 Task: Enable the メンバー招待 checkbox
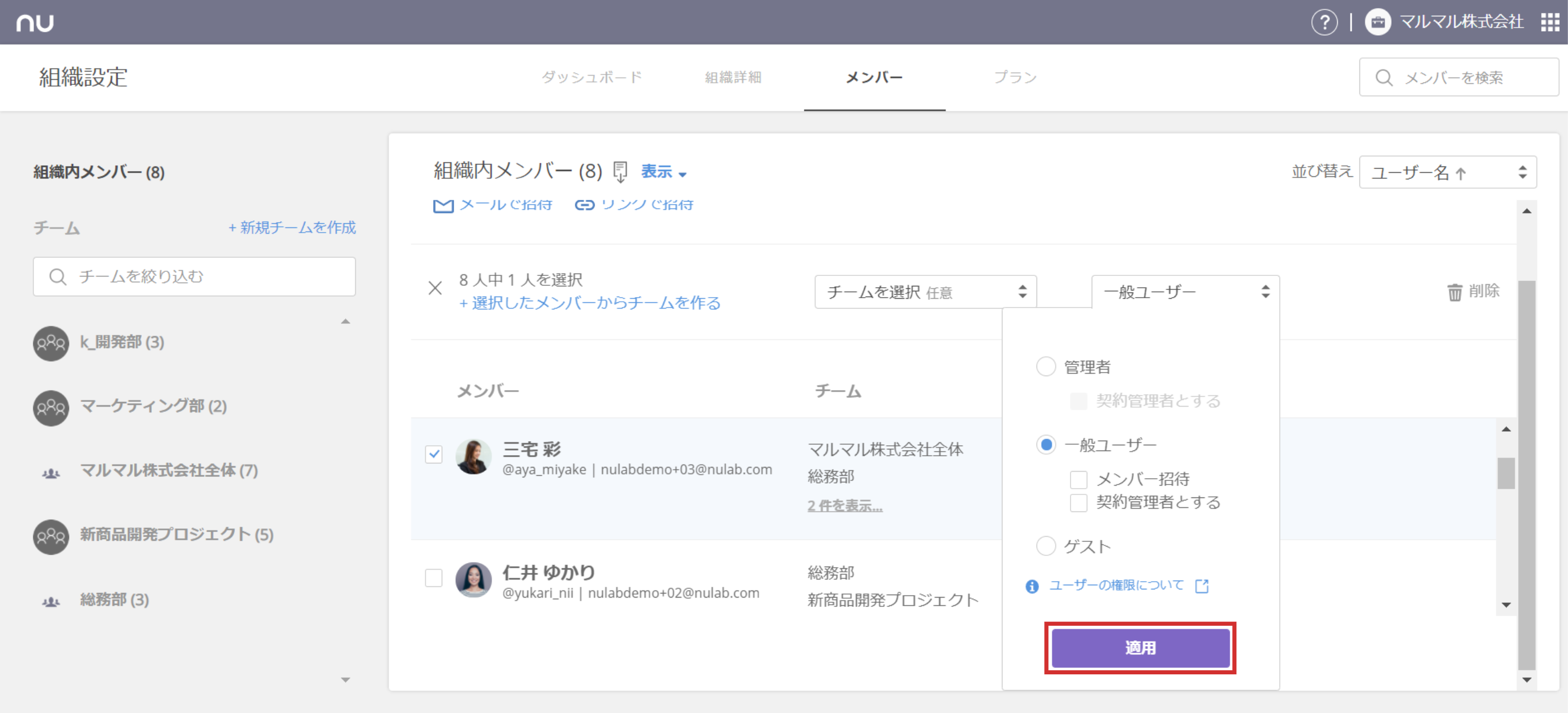tap(1079, 479)
